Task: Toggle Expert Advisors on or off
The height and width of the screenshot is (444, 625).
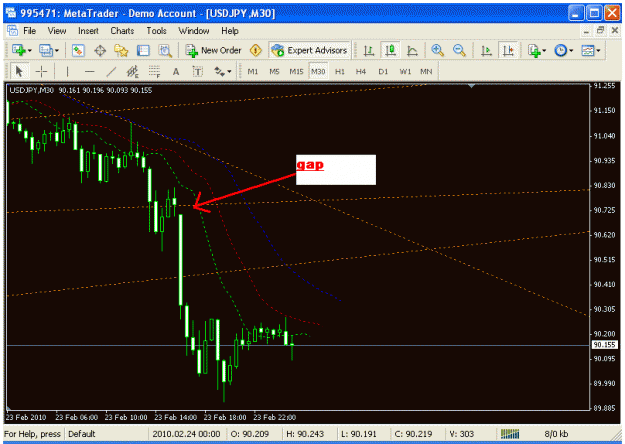Action: click(x=309, y=50)
